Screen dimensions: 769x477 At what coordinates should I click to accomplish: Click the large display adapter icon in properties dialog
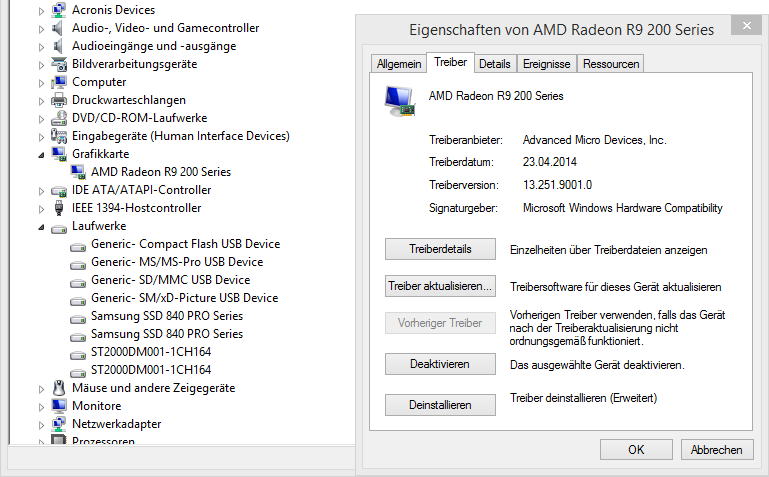[400, 101]
